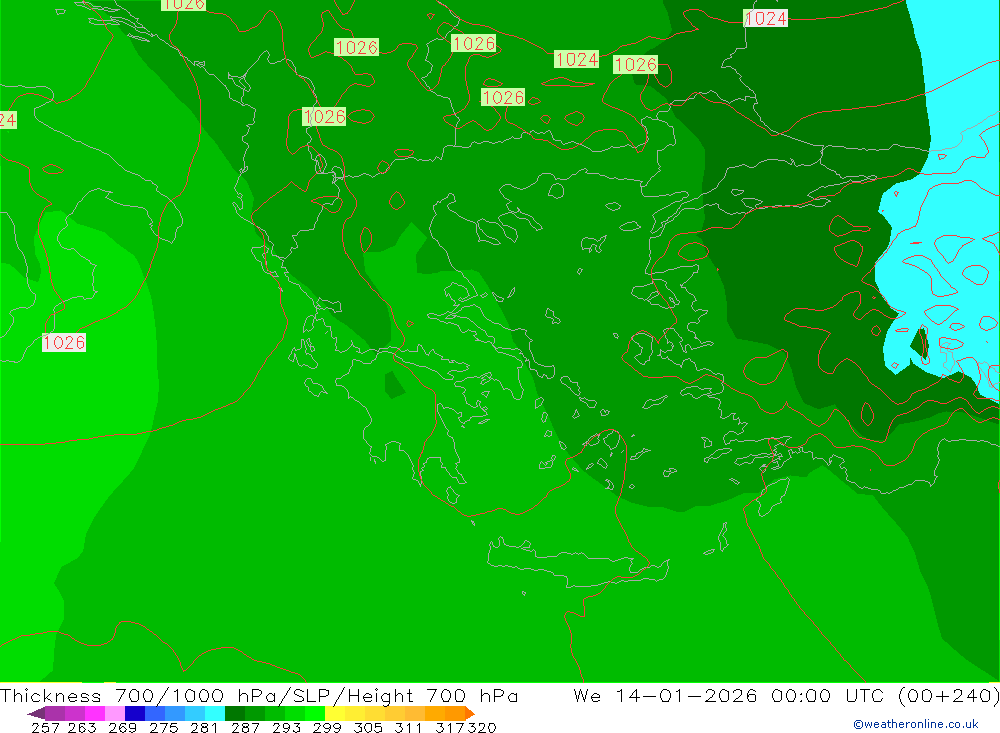Click the legend value 269

122,727
